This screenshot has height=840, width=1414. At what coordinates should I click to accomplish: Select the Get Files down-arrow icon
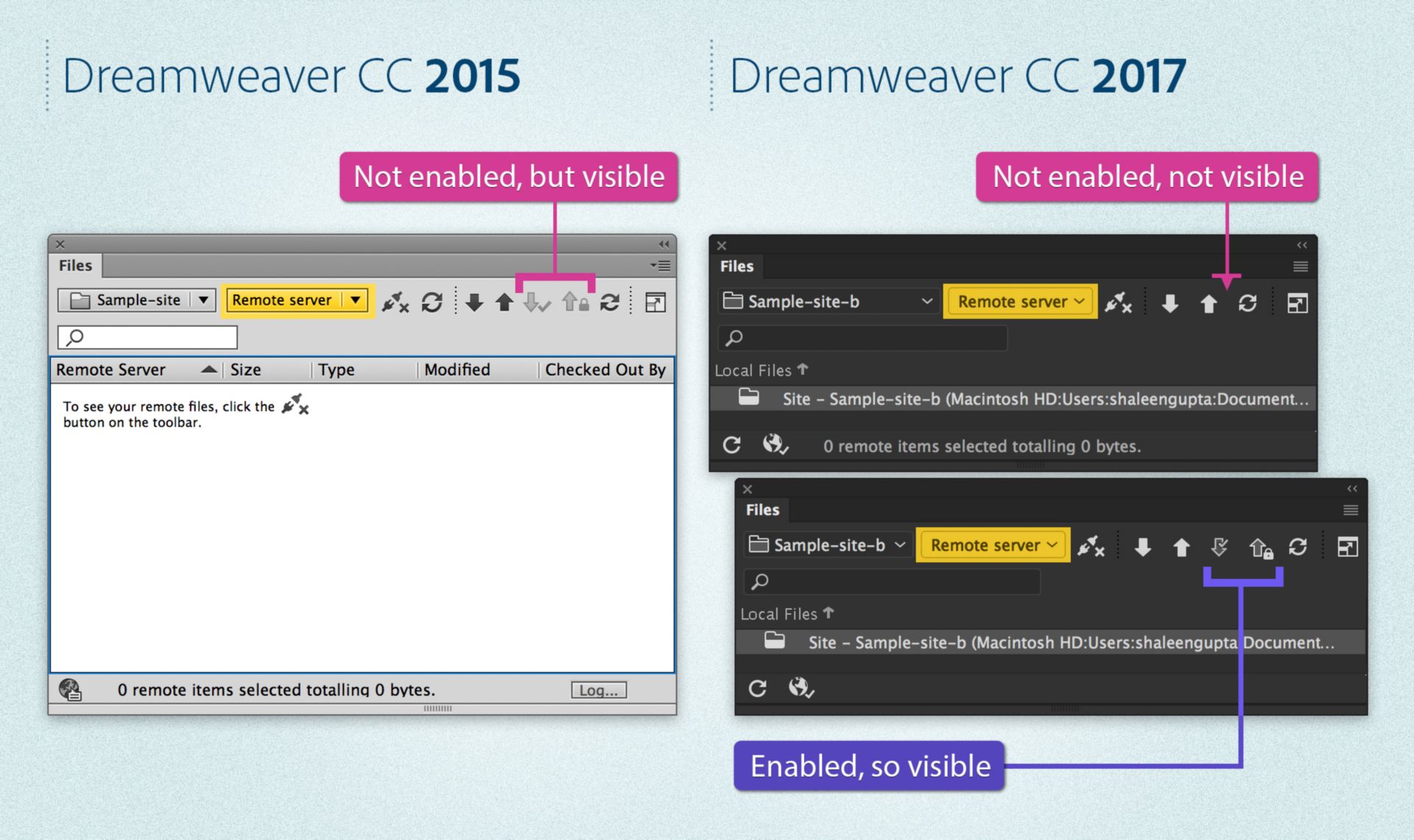[x=475, y=302]
